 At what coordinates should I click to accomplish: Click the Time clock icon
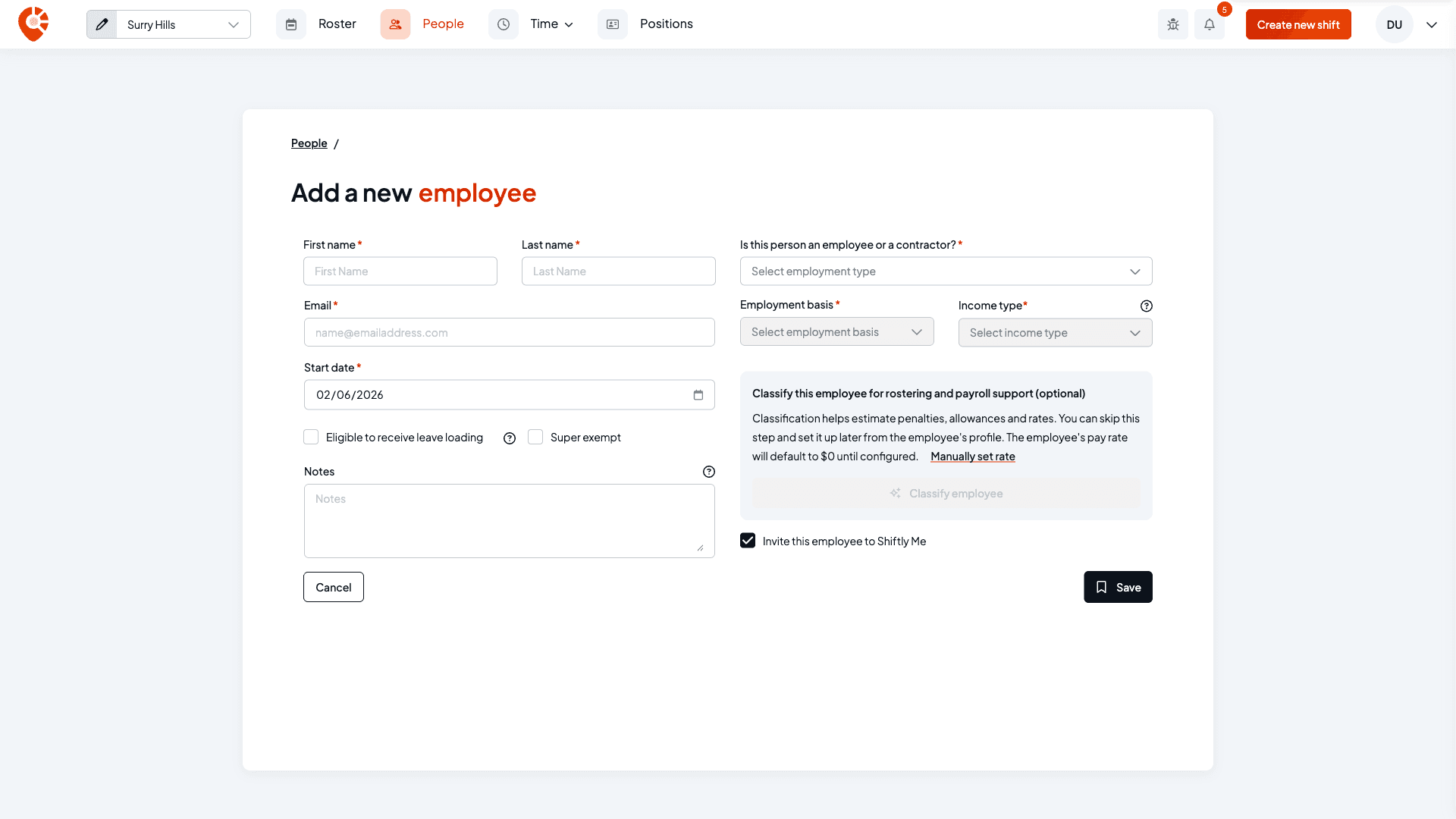point(504,24)
